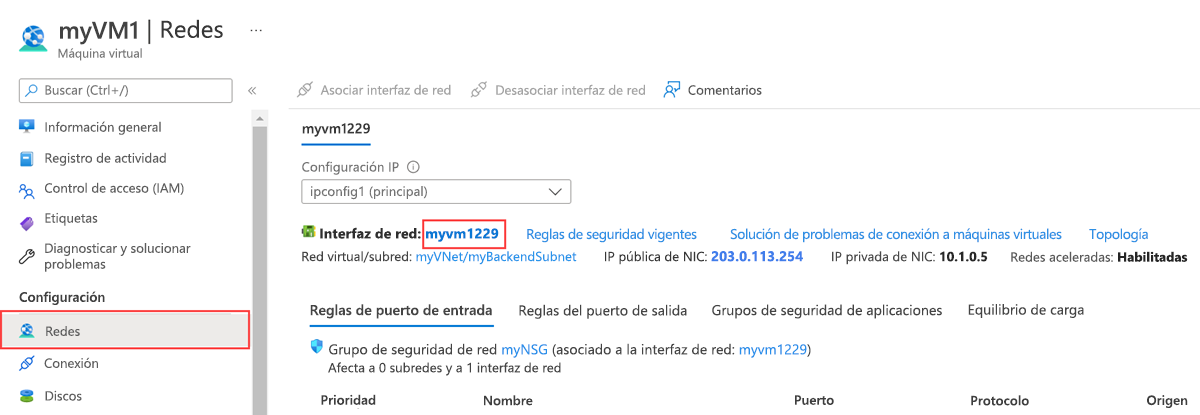Viewport: 1200px width, 415px height.
Task: Click the shield icon beside network security group
Action: click(x=317, y=346)
